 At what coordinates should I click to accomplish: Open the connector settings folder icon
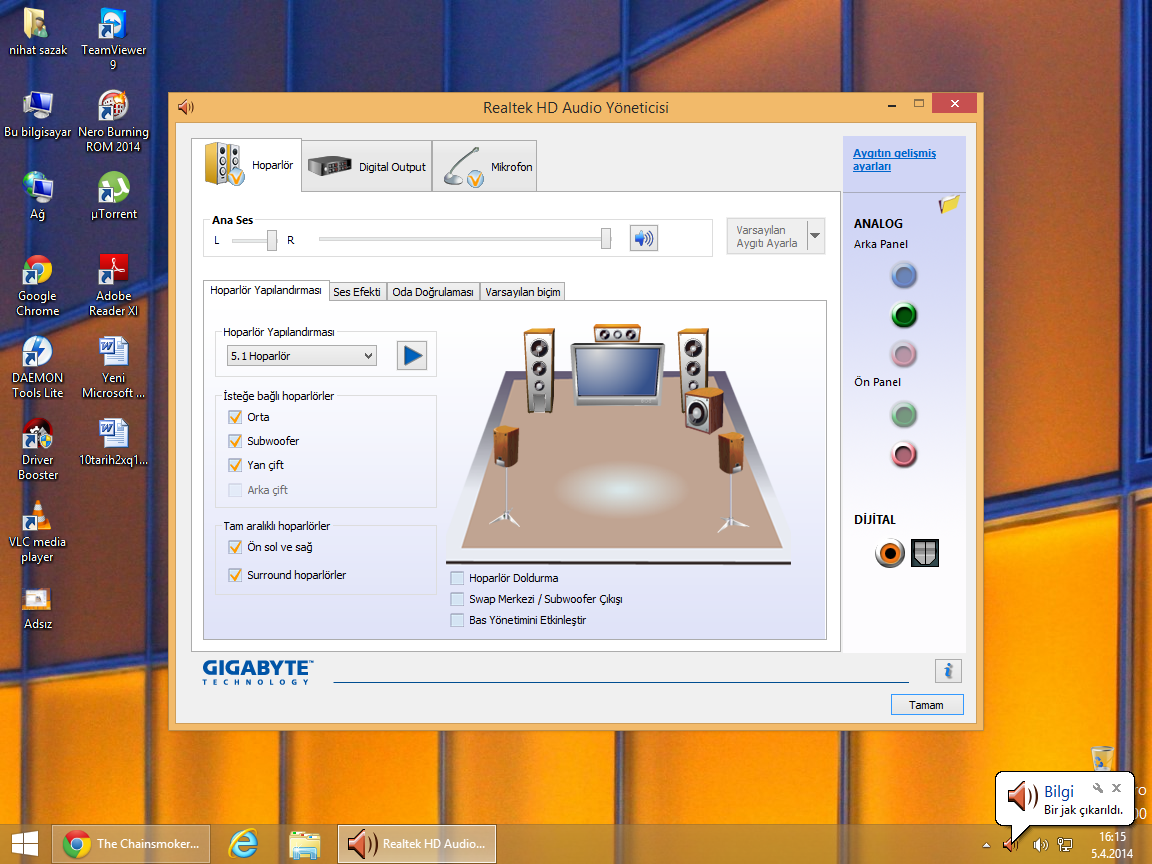[949, 204]
